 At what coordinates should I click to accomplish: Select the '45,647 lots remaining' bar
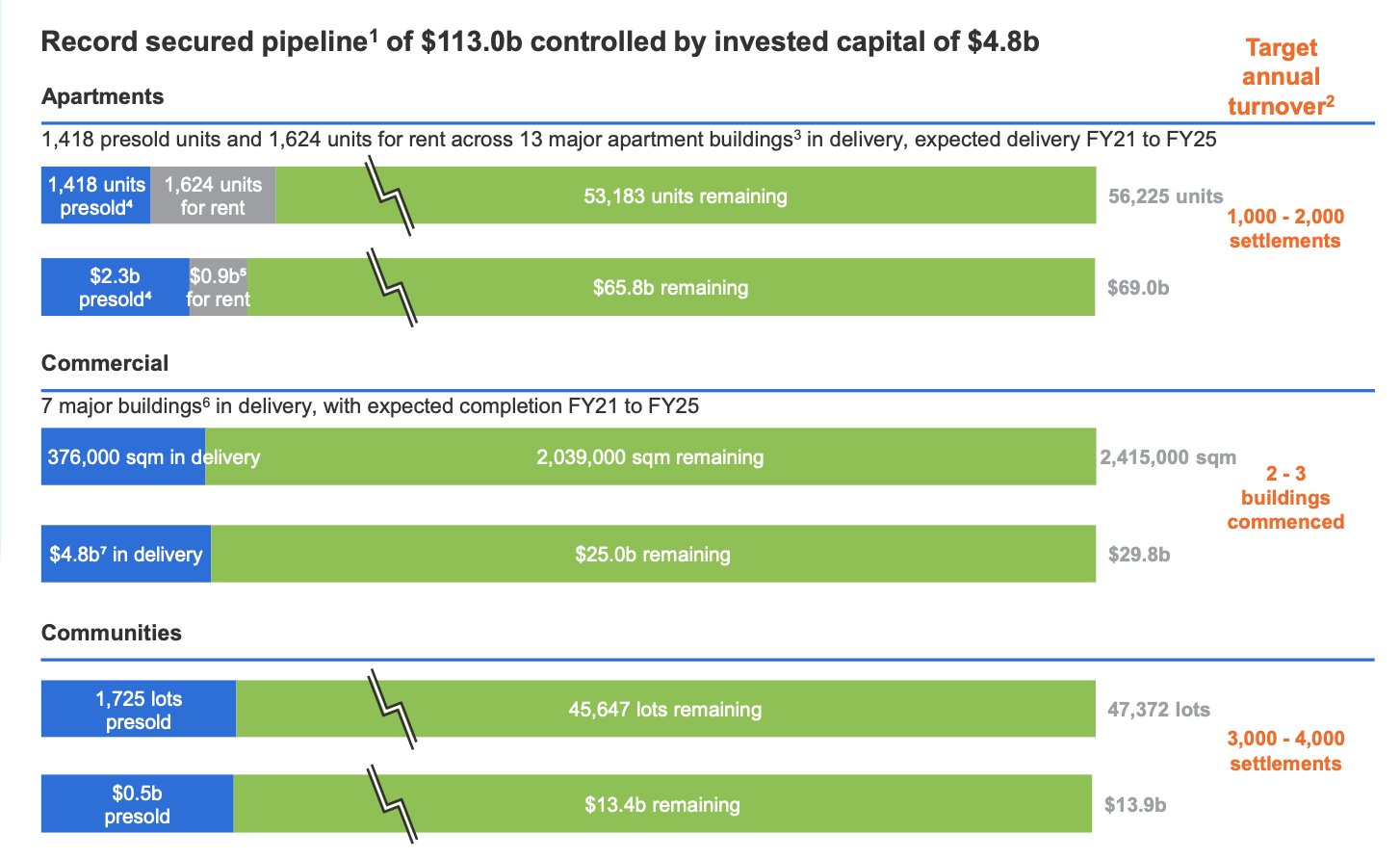click(x=664, y=710)
